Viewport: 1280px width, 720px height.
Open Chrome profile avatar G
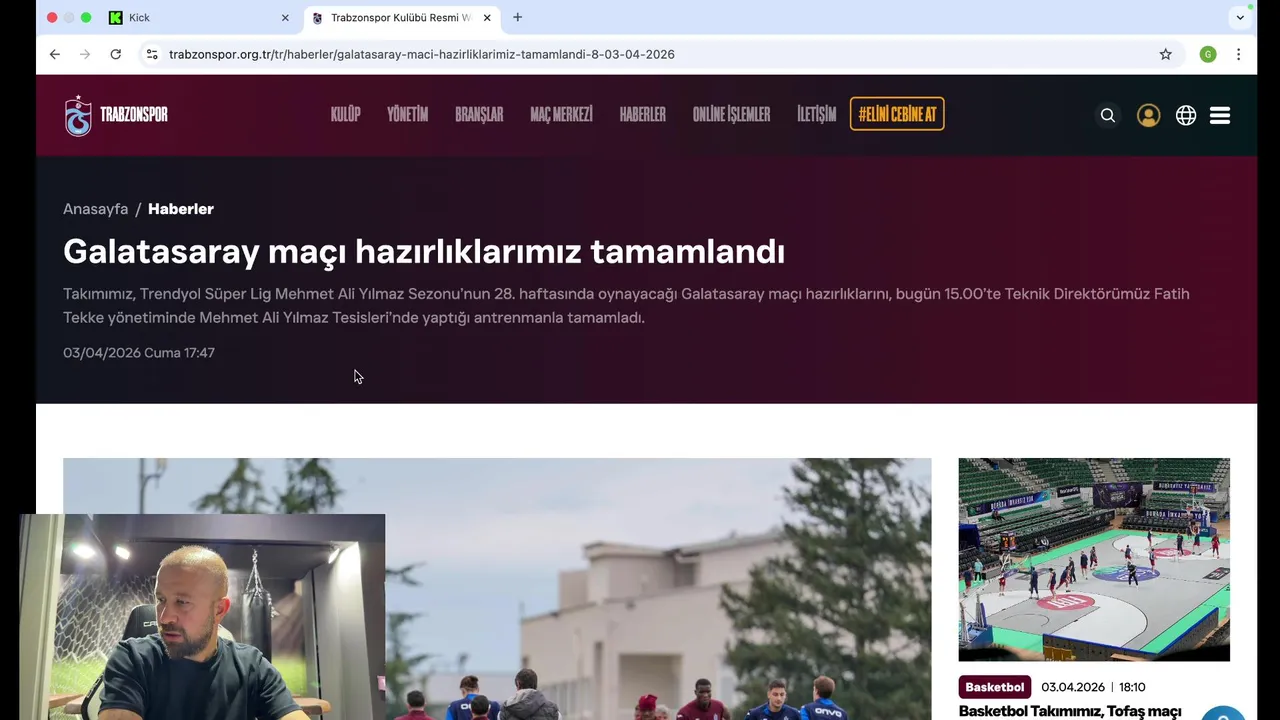point(1208,54)
